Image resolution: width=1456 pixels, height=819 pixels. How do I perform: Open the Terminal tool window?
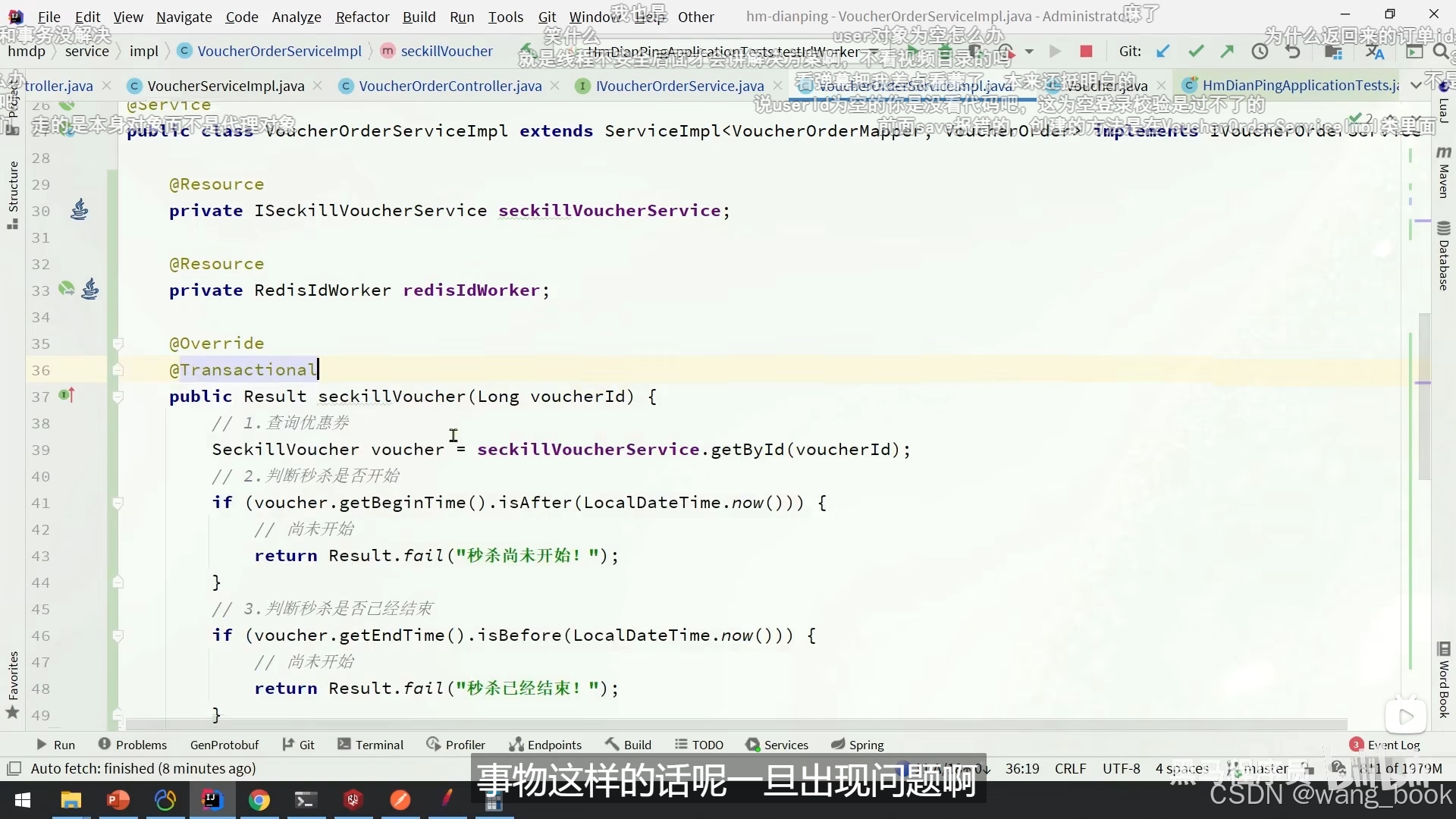(x=371, y=745)
